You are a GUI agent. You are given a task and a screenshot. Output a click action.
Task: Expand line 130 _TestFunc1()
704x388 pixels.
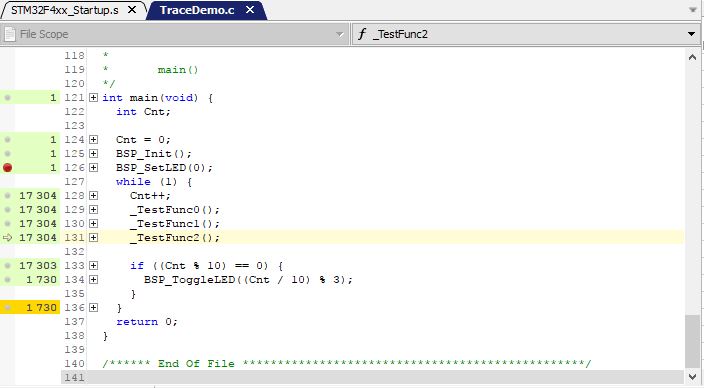[93, 224]
